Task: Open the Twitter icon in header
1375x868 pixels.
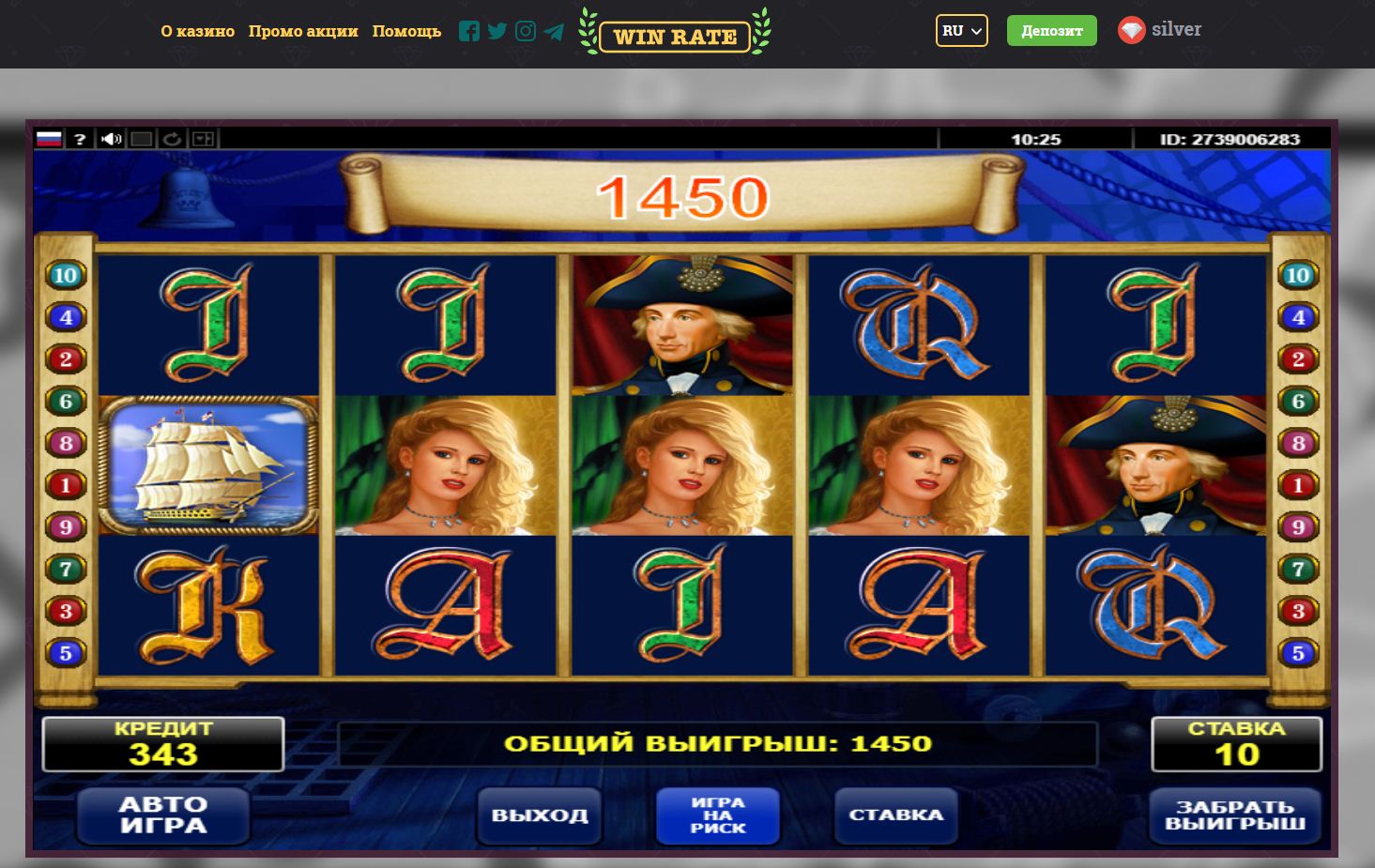Action: (x=497, y=31)
